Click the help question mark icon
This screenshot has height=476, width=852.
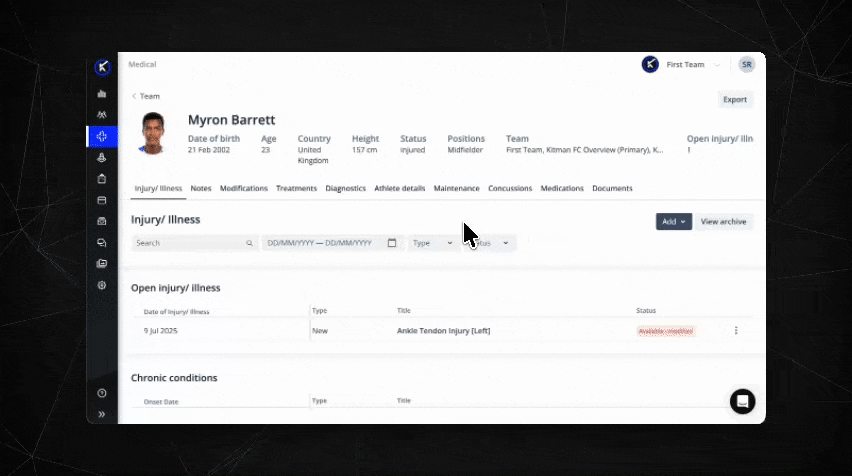click(102, 393)
